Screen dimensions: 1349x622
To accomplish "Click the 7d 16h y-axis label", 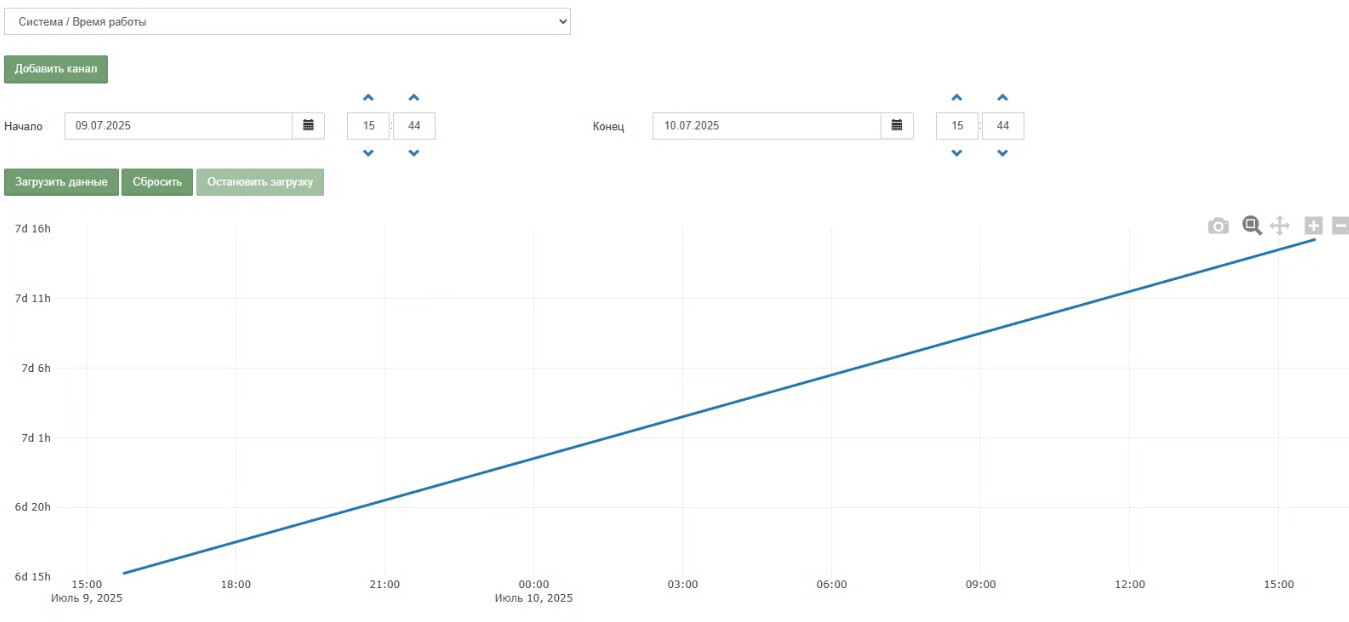I will [33, 229].
